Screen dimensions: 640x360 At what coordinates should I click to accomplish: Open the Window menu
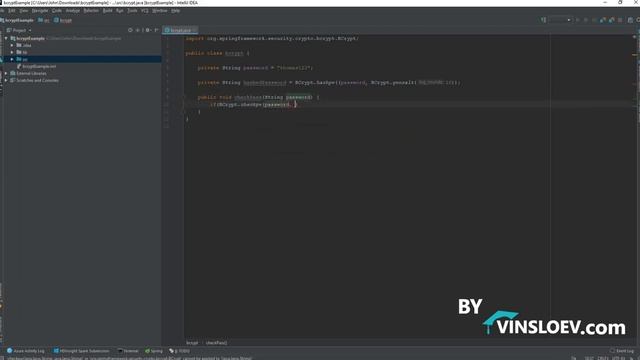[x=160, y=11]
